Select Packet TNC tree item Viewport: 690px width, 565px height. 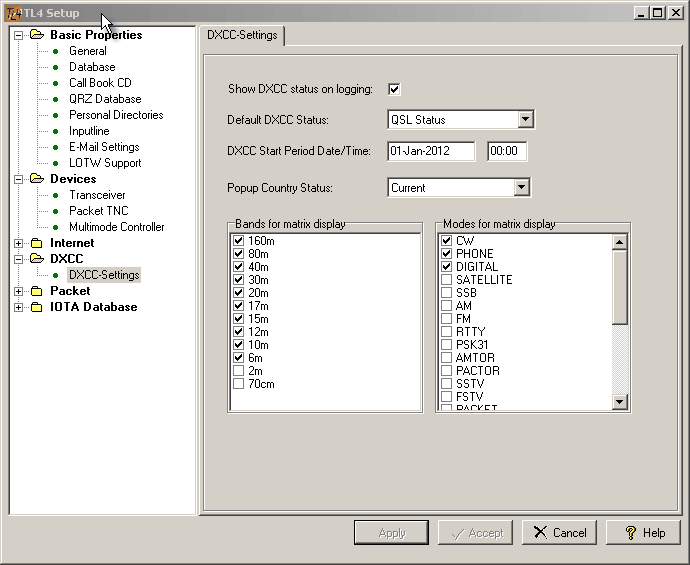(99, 211)
